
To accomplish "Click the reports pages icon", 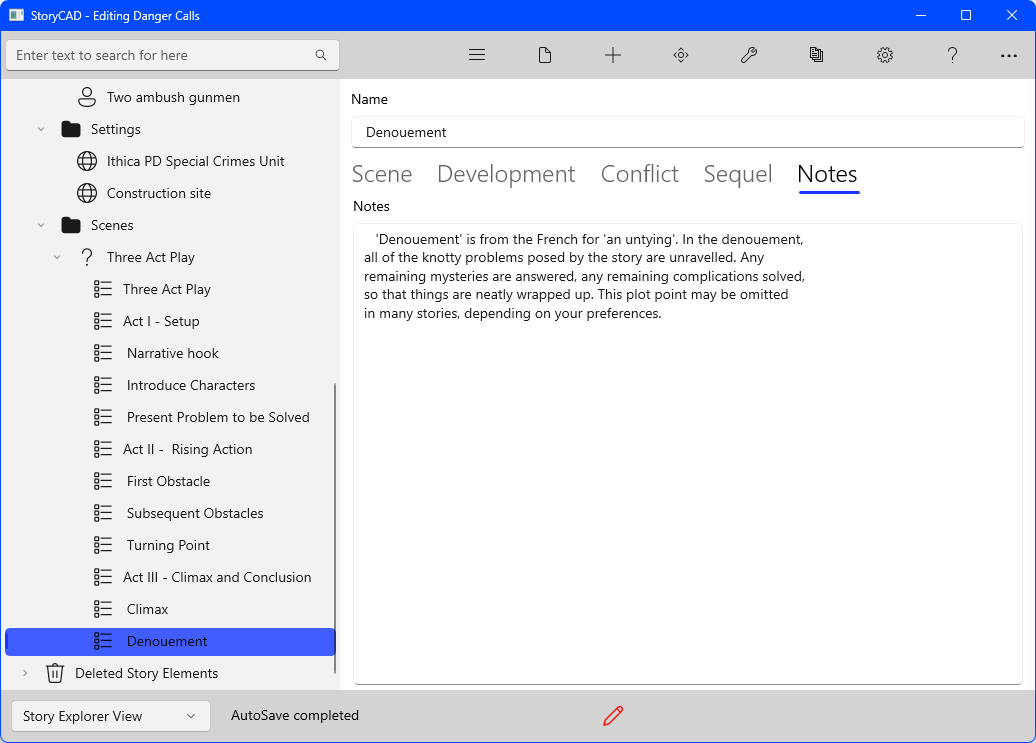I will pyautogui.click(x=817, y=55).
